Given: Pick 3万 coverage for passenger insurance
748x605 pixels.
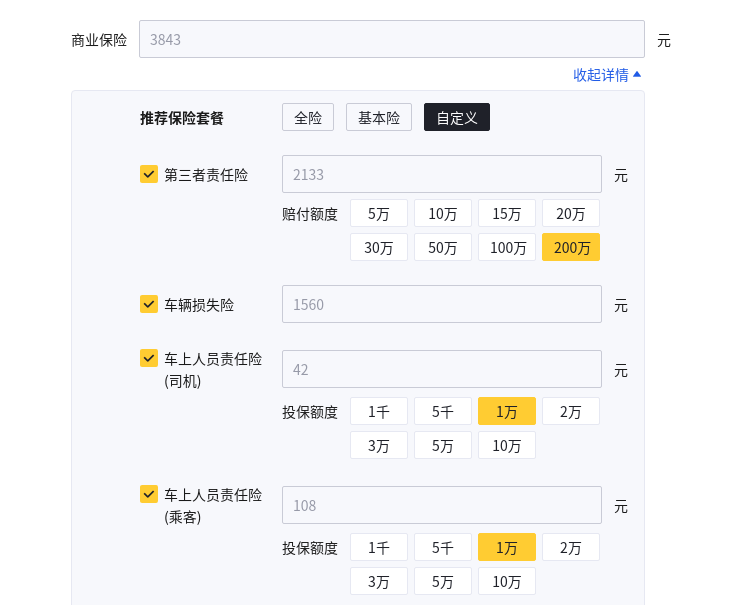Looking at the screenshot, I should click(379, 581).
